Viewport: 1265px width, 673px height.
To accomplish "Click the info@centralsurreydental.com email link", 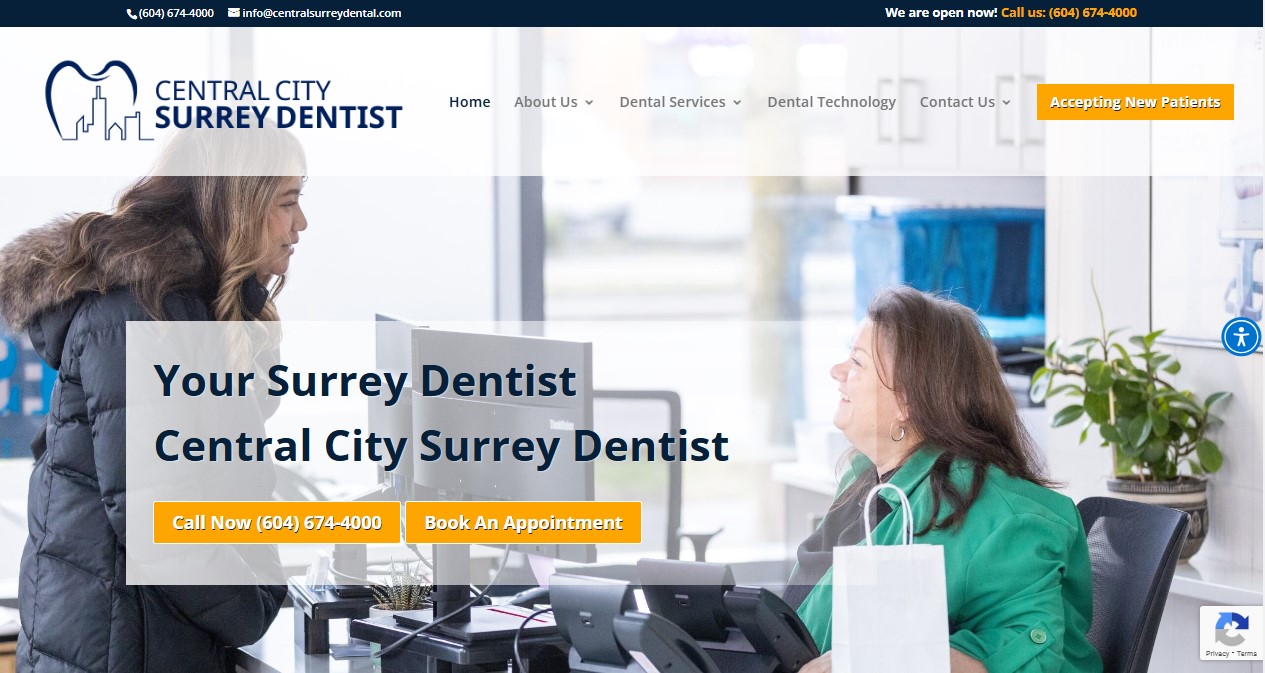I will coord(322,13).
